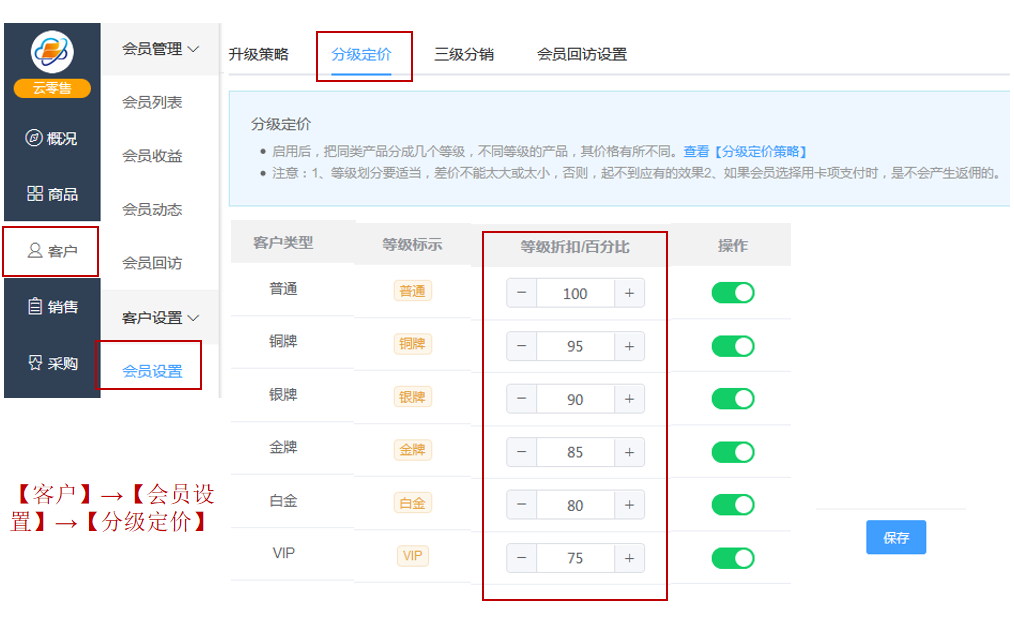Toggle the 普通 level switch

[x=733, y=293]
